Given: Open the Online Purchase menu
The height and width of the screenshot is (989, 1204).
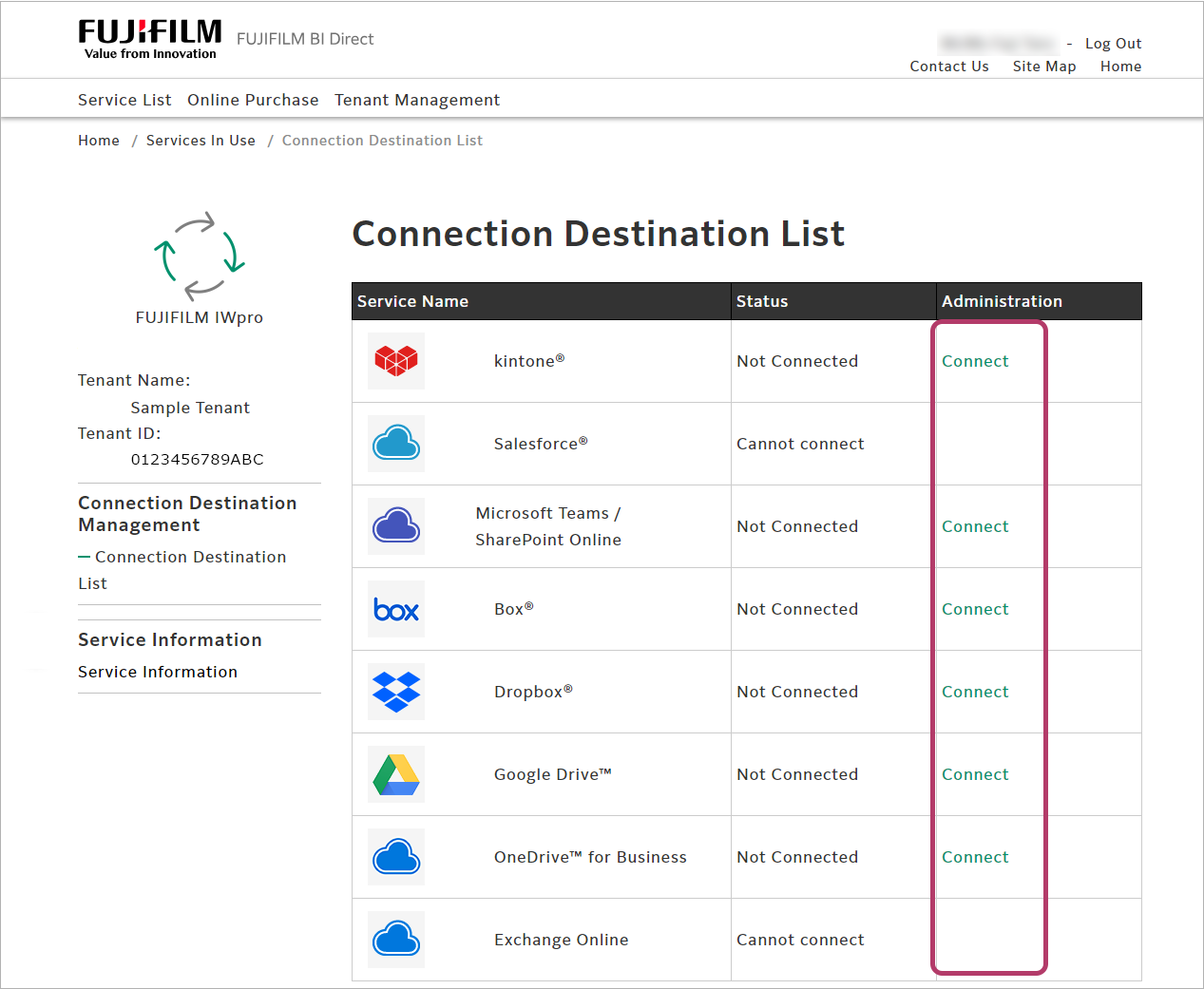Looking at the screenshot, I should [x=253, y=100].
